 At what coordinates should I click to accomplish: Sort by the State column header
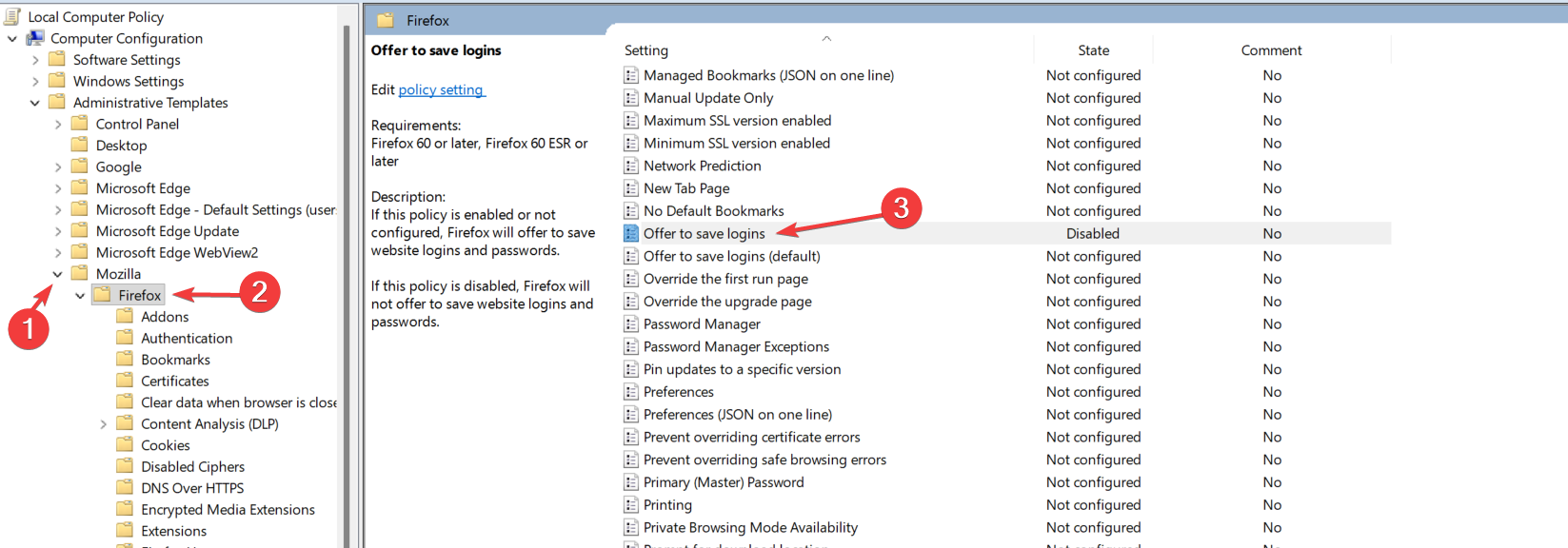(x=1094, y=50)
